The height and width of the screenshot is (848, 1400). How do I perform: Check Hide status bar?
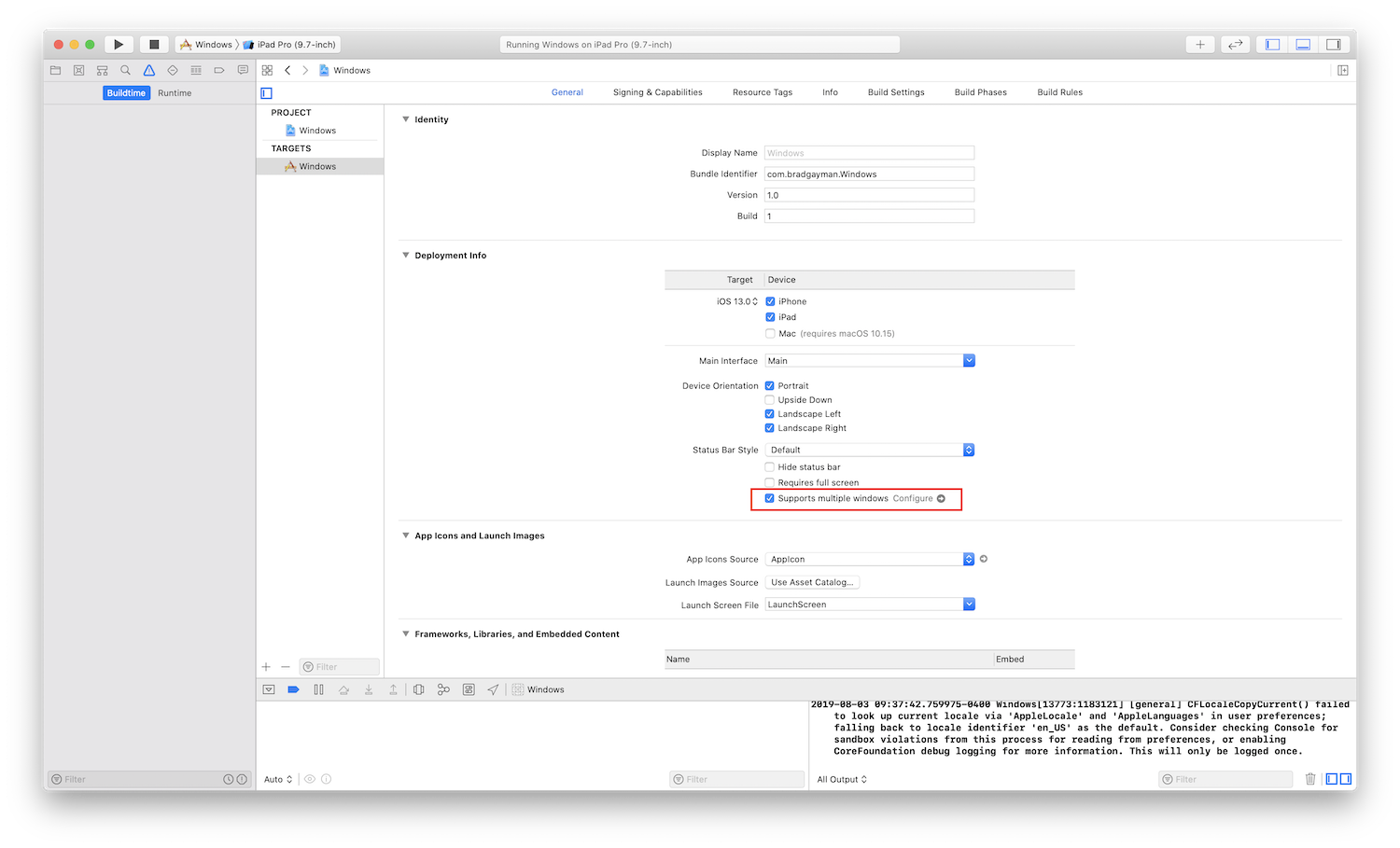[x=770, y=466]
